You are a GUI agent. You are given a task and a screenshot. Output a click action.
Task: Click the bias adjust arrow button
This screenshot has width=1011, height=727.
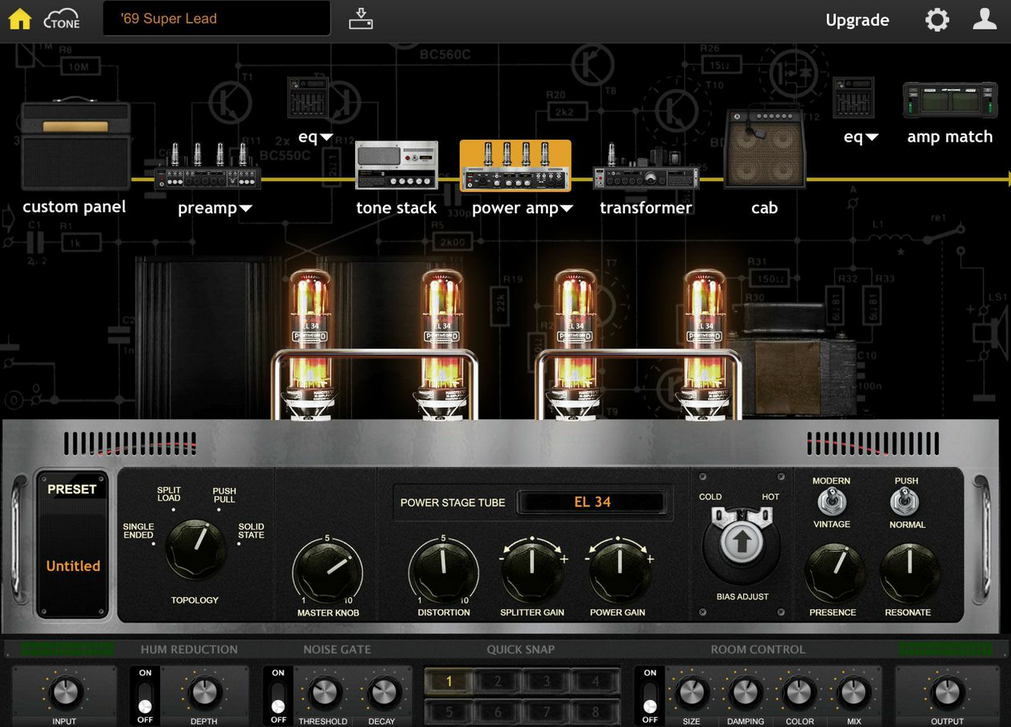point(741,541)
